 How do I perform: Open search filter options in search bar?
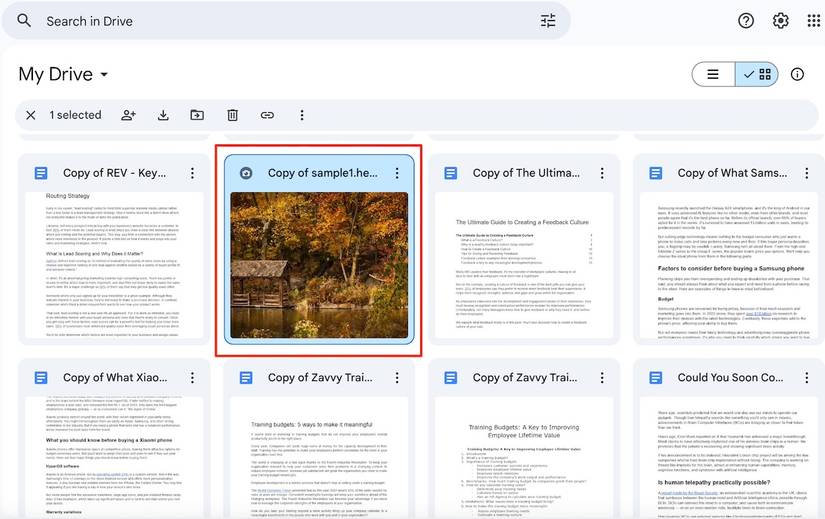(x=548, y=21)
